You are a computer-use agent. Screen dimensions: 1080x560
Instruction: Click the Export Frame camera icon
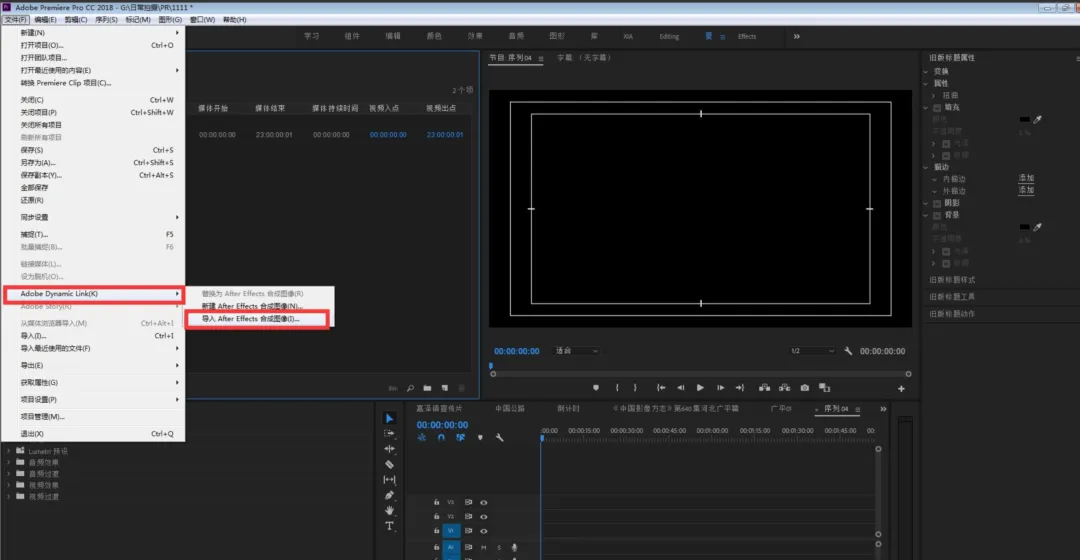pyautogui.click(x=805, y=388)
